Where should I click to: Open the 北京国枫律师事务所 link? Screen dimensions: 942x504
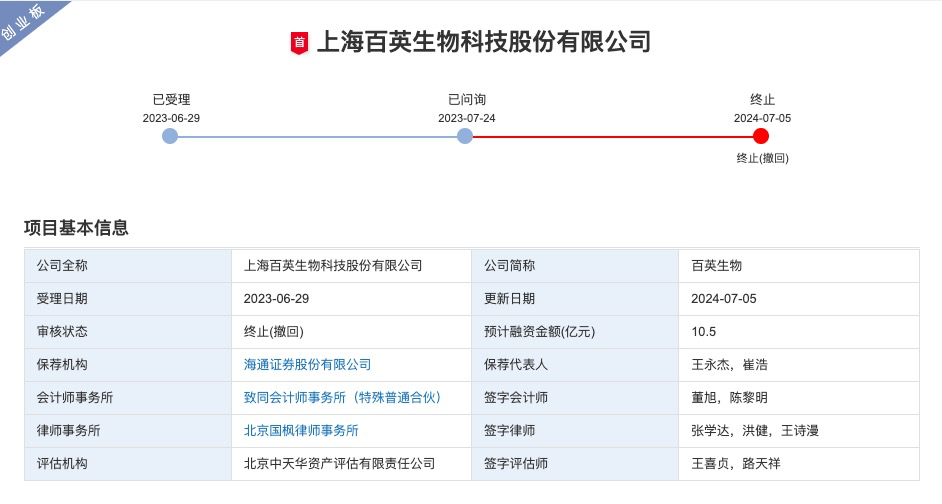coord(301,431)
